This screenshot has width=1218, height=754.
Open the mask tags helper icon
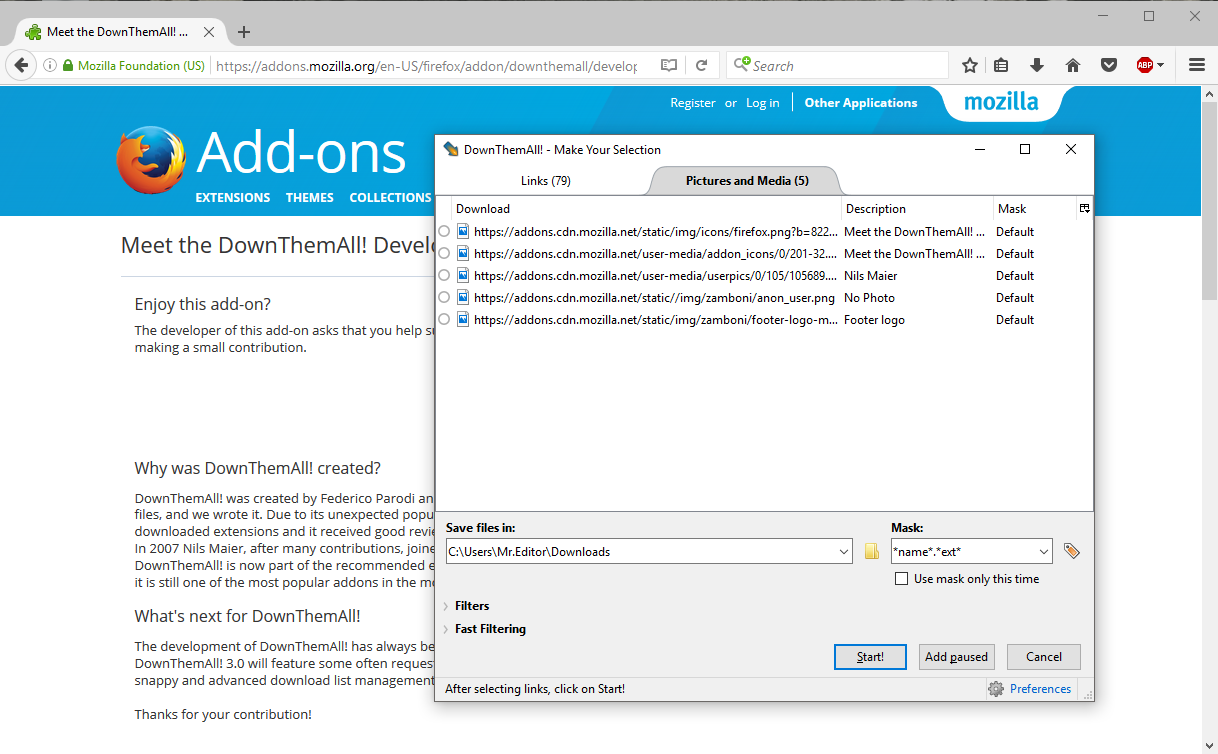(x=1072, y=551)
